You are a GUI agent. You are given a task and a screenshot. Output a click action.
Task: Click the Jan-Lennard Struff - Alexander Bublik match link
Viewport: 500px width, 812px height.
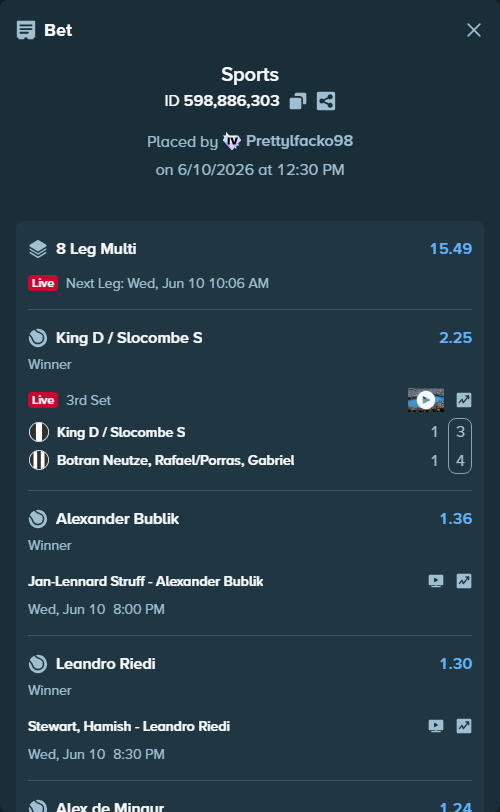tap(145, 581)
